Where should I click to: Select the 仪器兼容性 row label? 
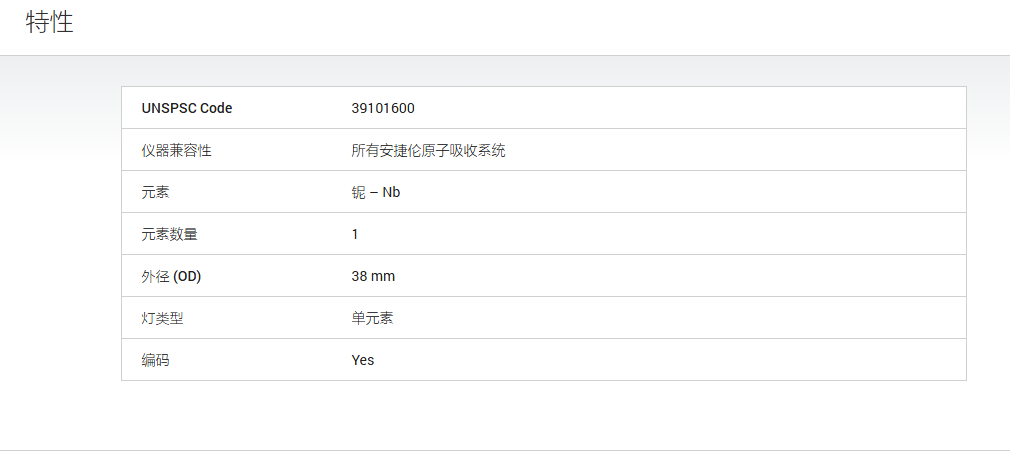[x=176, y=151]
